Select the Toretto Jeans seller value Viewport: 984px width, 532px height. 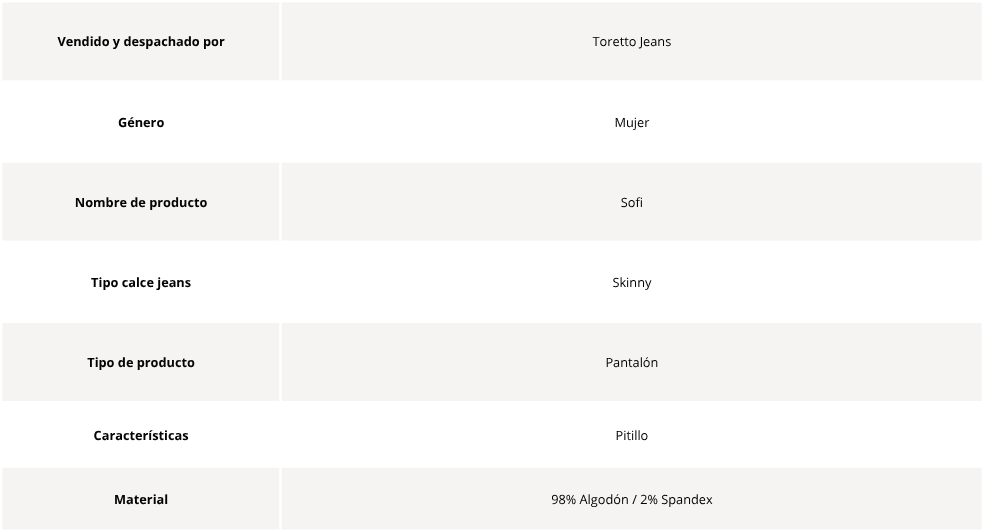pyautogui.click(x=631, y=41)
